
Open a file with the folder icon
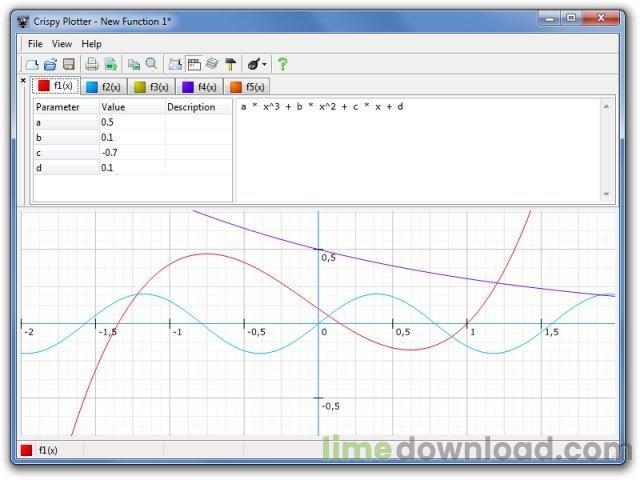(x=50, y=64)
